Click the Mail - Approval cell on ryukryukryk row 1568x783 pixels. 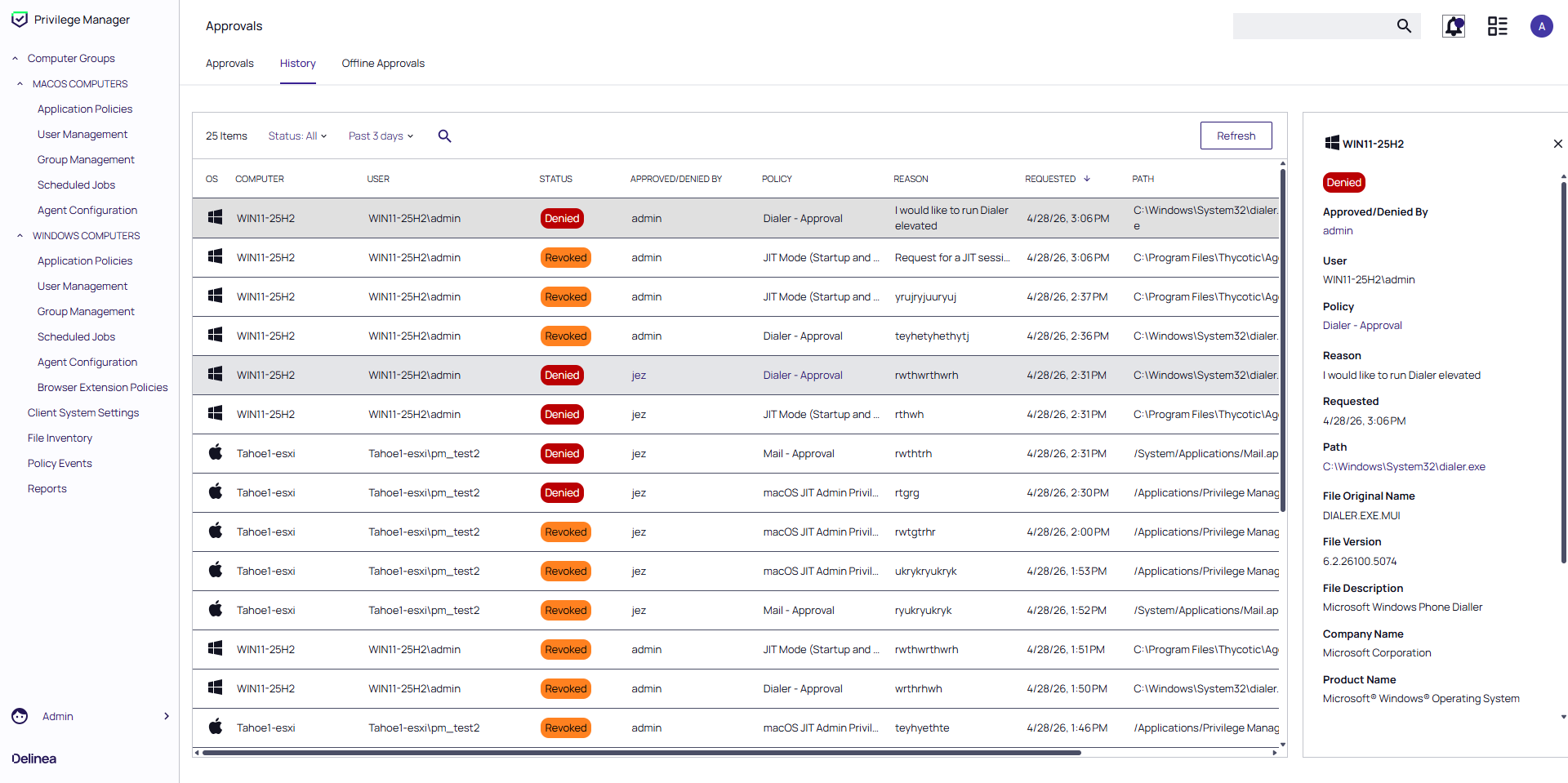[799, 611]
